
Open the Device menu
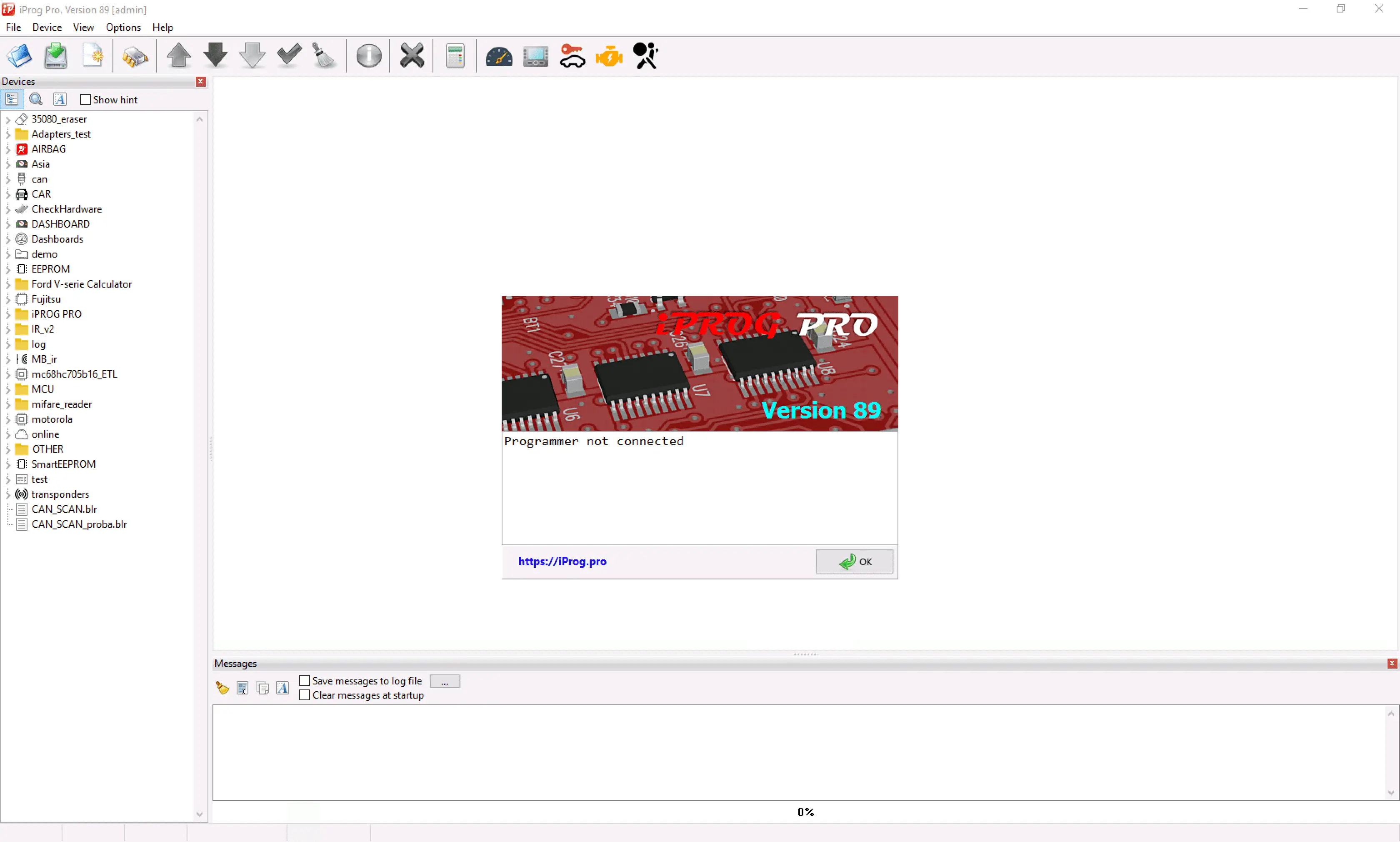(47, 27)
